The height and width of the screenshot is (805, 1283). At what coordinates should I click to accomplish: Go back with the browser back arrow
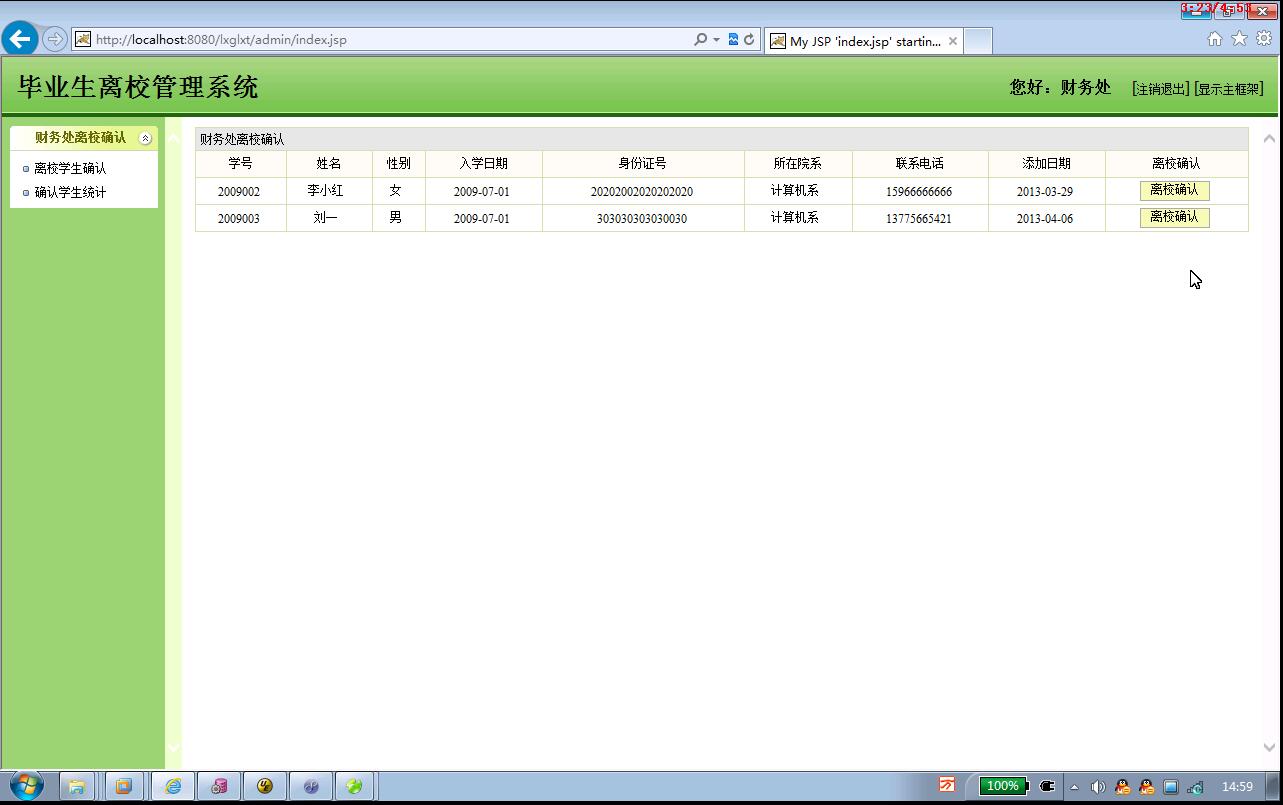click(20, 39)
